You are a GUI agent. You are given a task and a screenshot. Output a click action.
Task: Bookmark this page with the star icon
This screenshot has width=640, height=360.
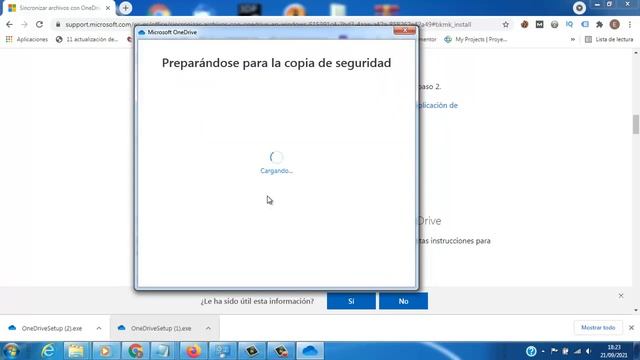pos(506,24)
